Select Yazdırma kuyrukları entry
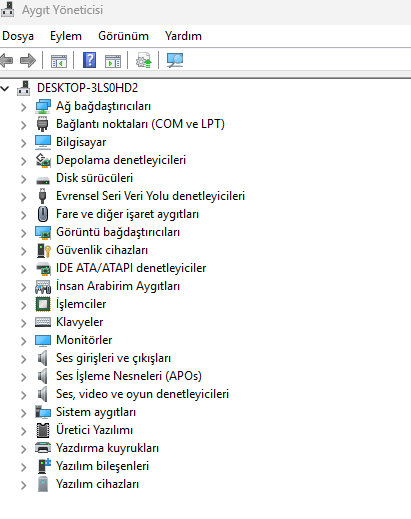The image size is (411, 519). tap(107, 448)
